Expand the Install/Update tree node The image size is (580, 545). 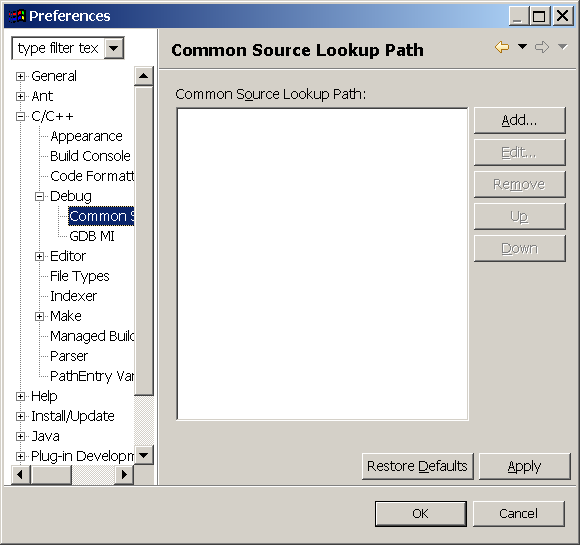(x=20, y=416)
